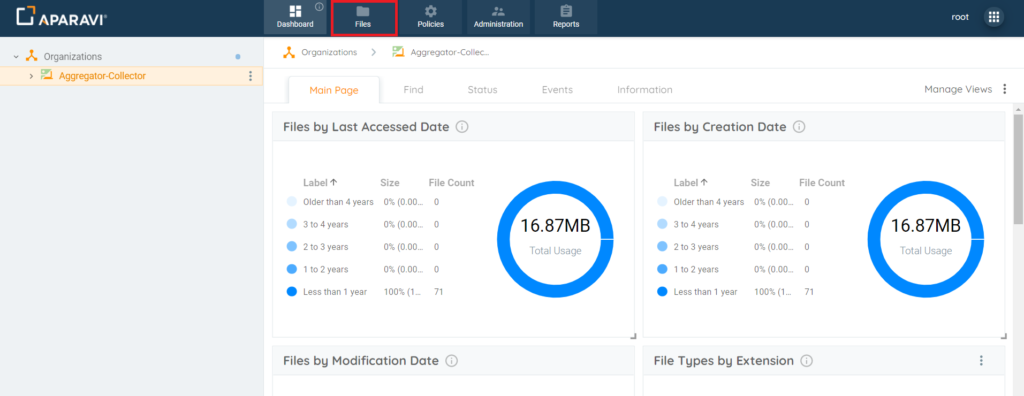The image size is (1024, 396).
Task: Toggle 'Less than 1 year' swatch in Creation Date
Action: point(662,292)
